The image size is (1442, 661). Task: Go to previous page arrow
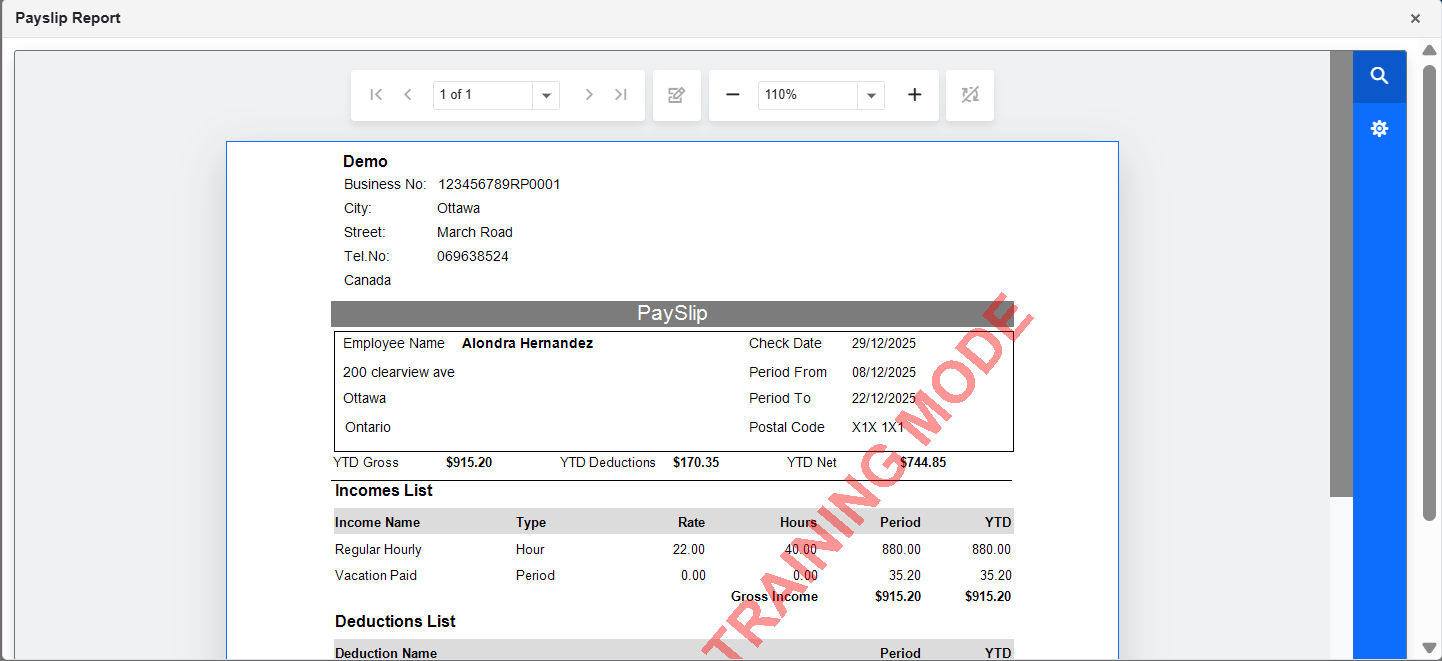click(408, 95)
